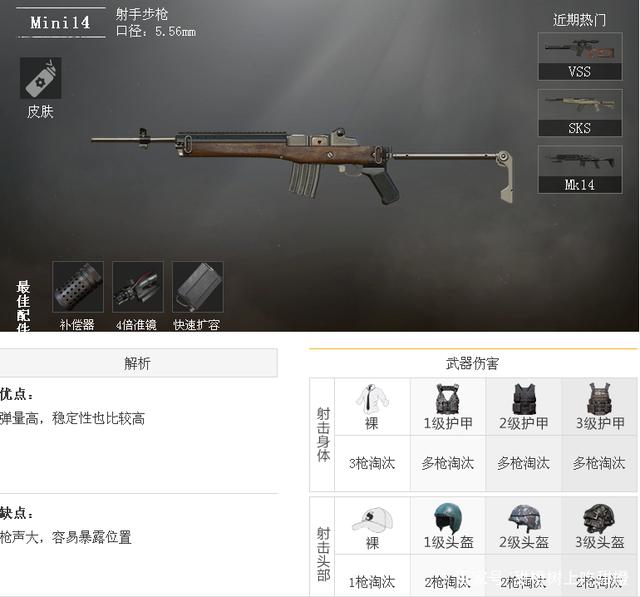Open the Mk14 weapon thumbnail

tap(580, 169)
